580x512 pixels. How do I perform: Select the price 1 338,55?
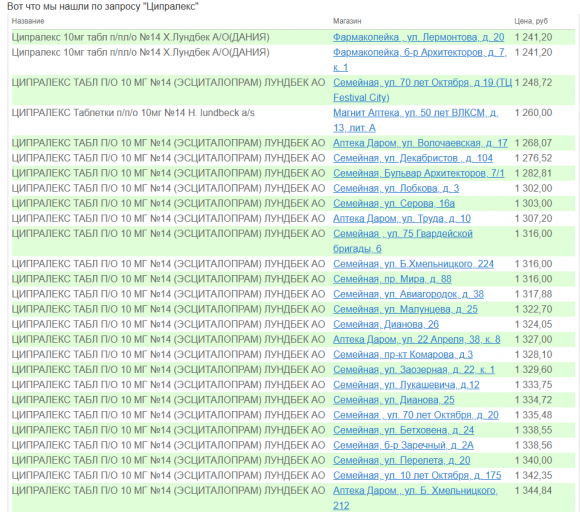[x=533, y=431]
